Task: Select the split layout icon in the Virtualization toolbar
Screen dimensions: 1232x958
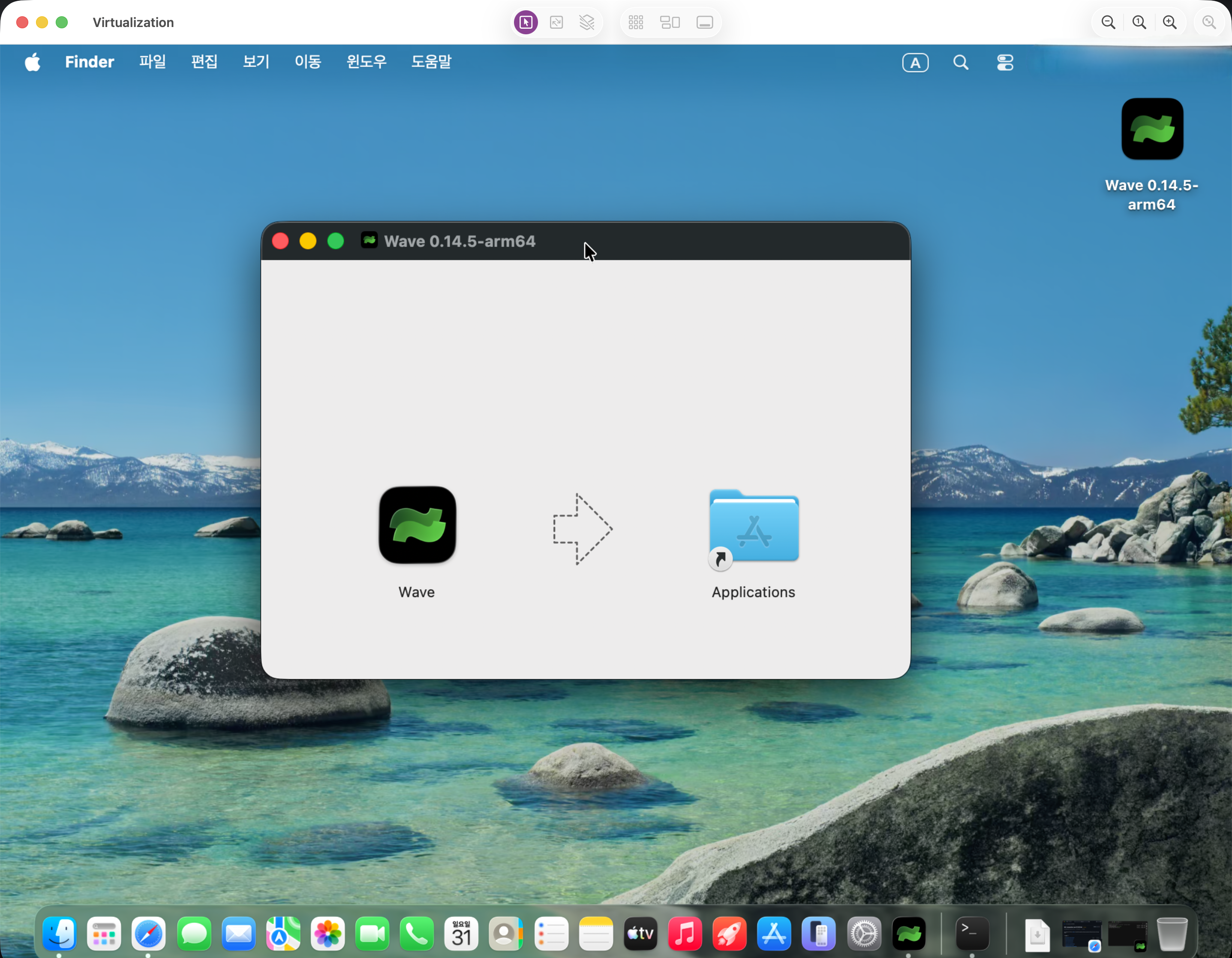Action: click(x=670, y=23)
